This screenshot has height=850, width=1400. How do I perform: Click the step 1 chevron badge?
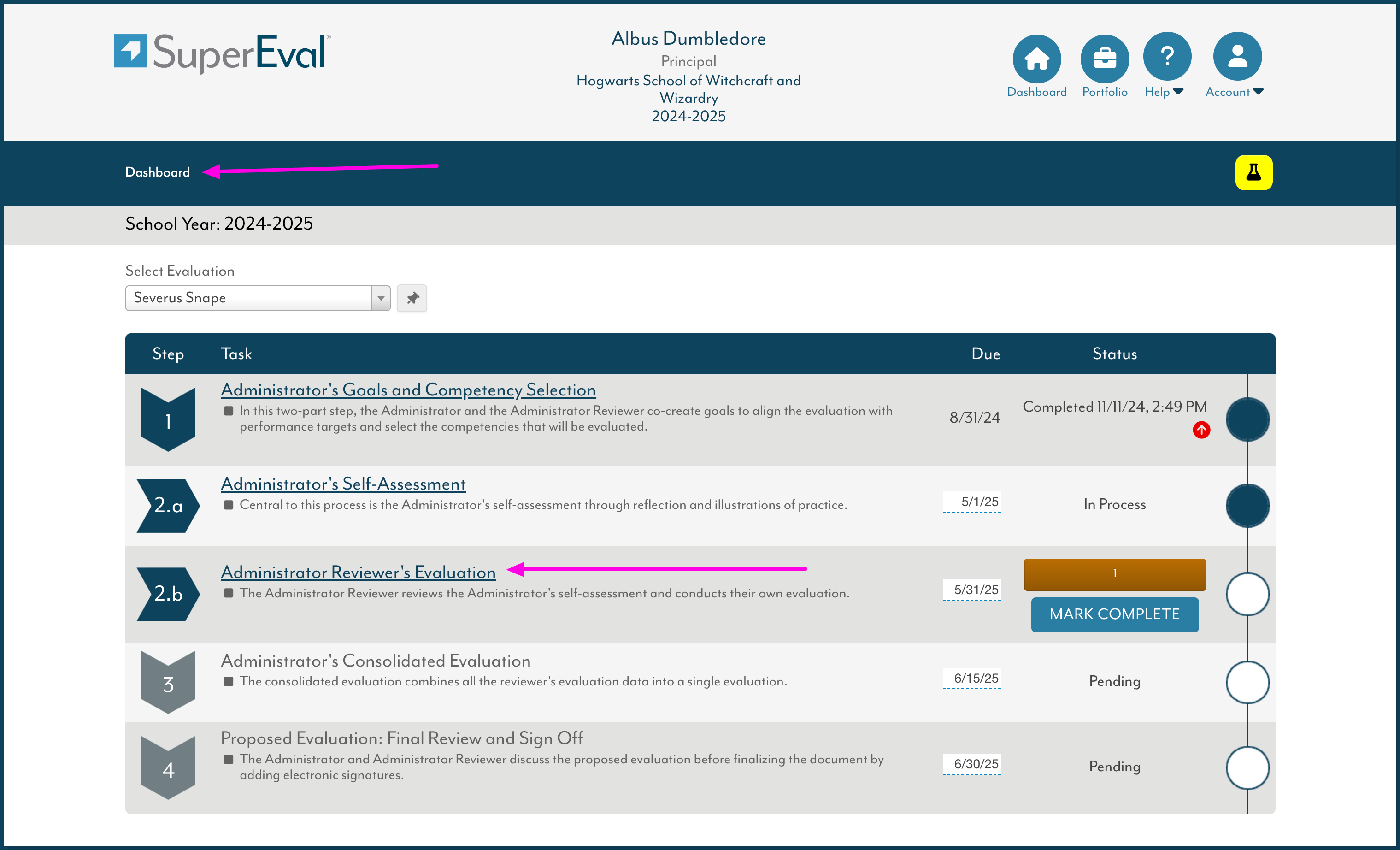(168, 419)
